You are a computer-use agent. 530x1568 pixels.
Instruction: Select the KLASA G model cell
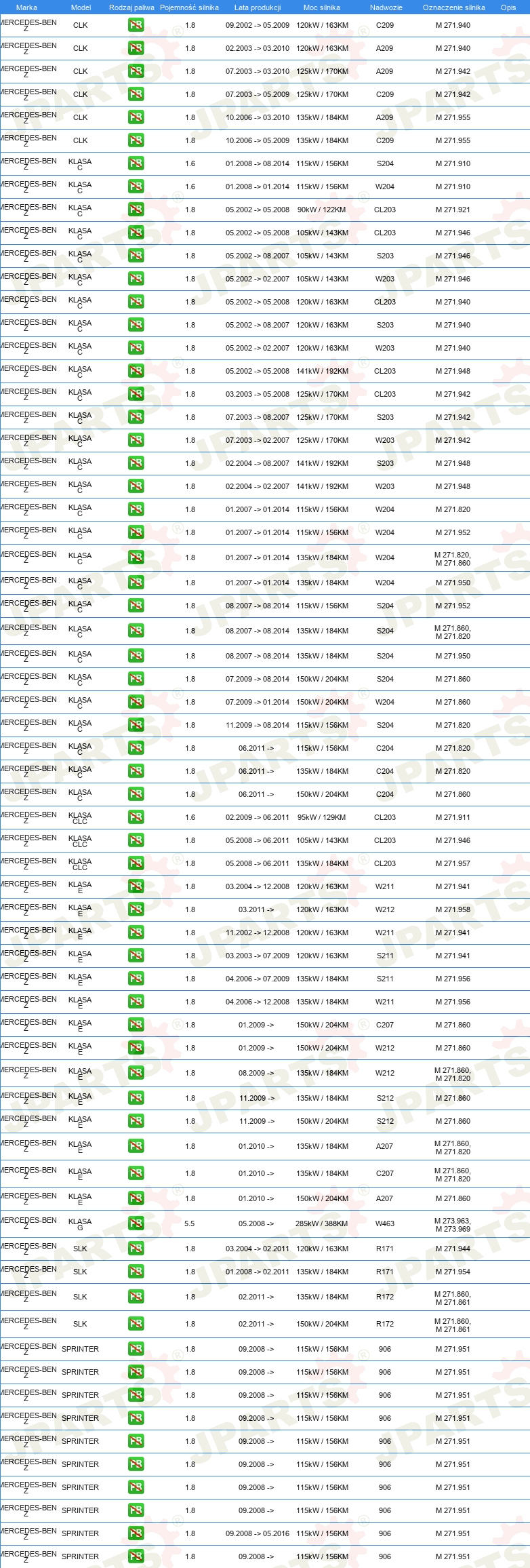click(80, 1224)
